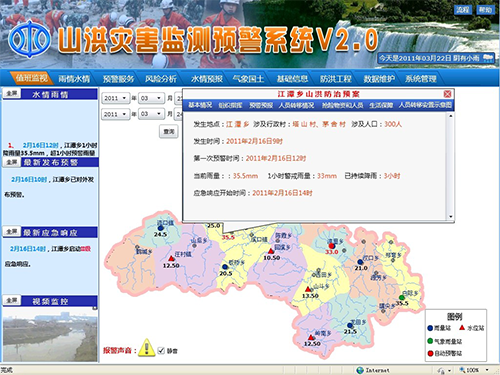Switch to the 雨情水情 menu tab

click(74, 79)
